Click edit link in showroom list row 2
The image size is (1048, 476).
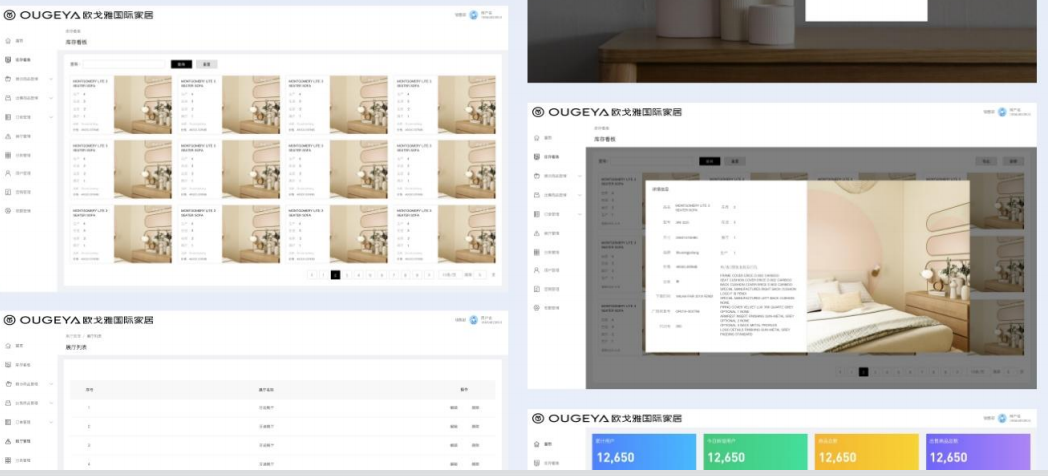(454, 426)
